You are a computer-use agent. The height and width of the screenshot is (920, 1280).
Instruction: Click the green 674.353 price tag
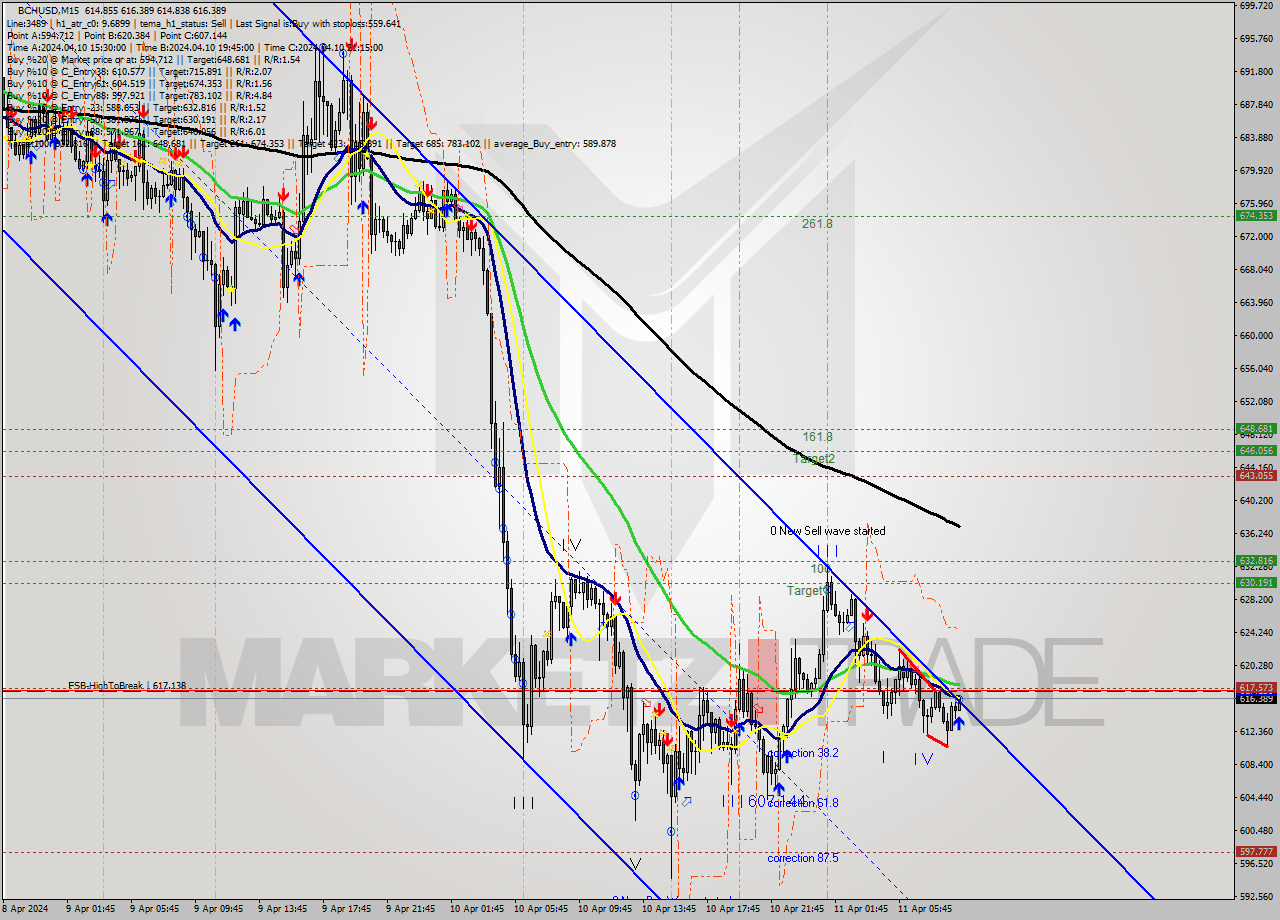(x=1256, y=215)
